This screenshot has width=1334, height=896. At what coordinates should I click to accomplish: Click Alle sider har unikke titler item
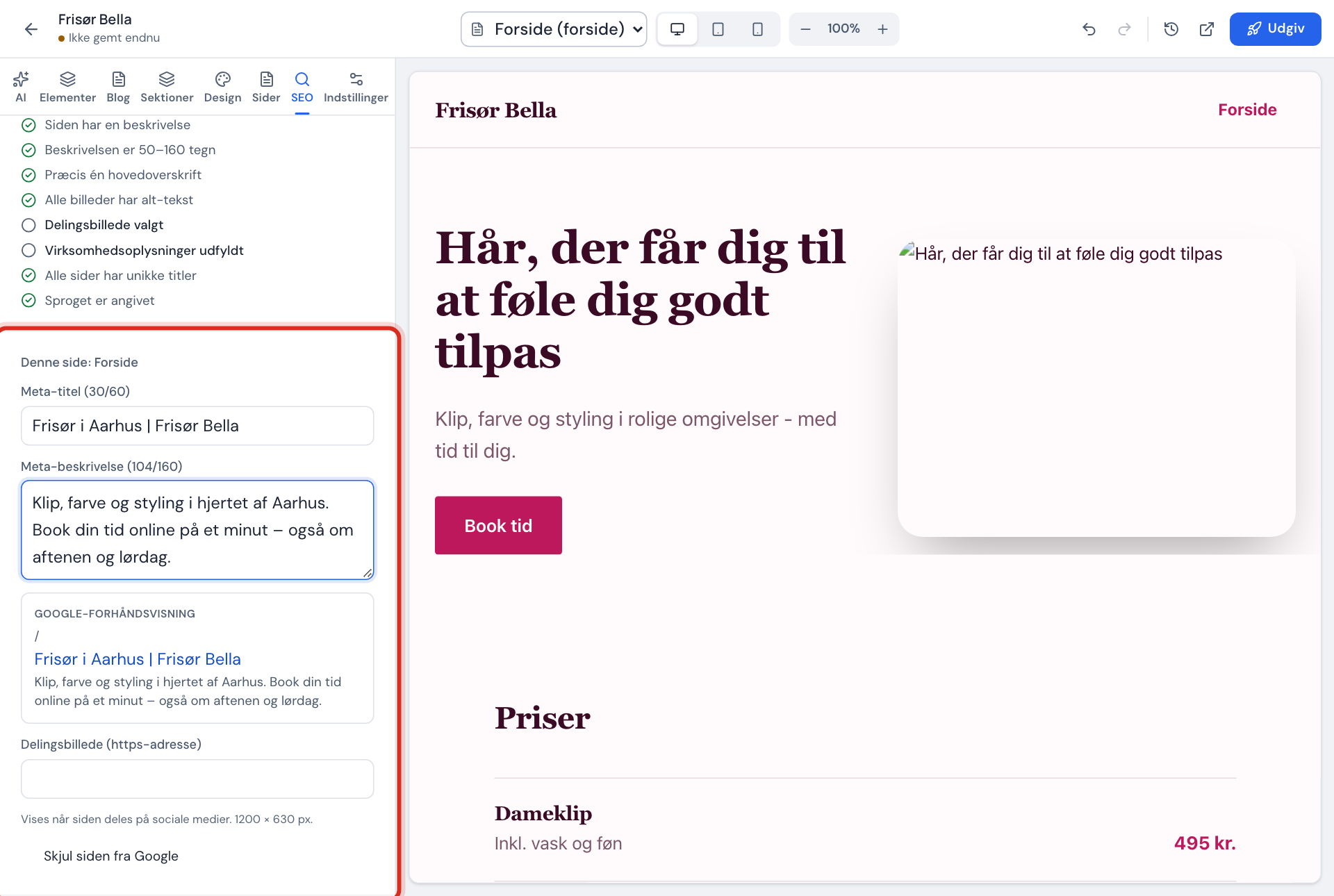pos(109,276)
